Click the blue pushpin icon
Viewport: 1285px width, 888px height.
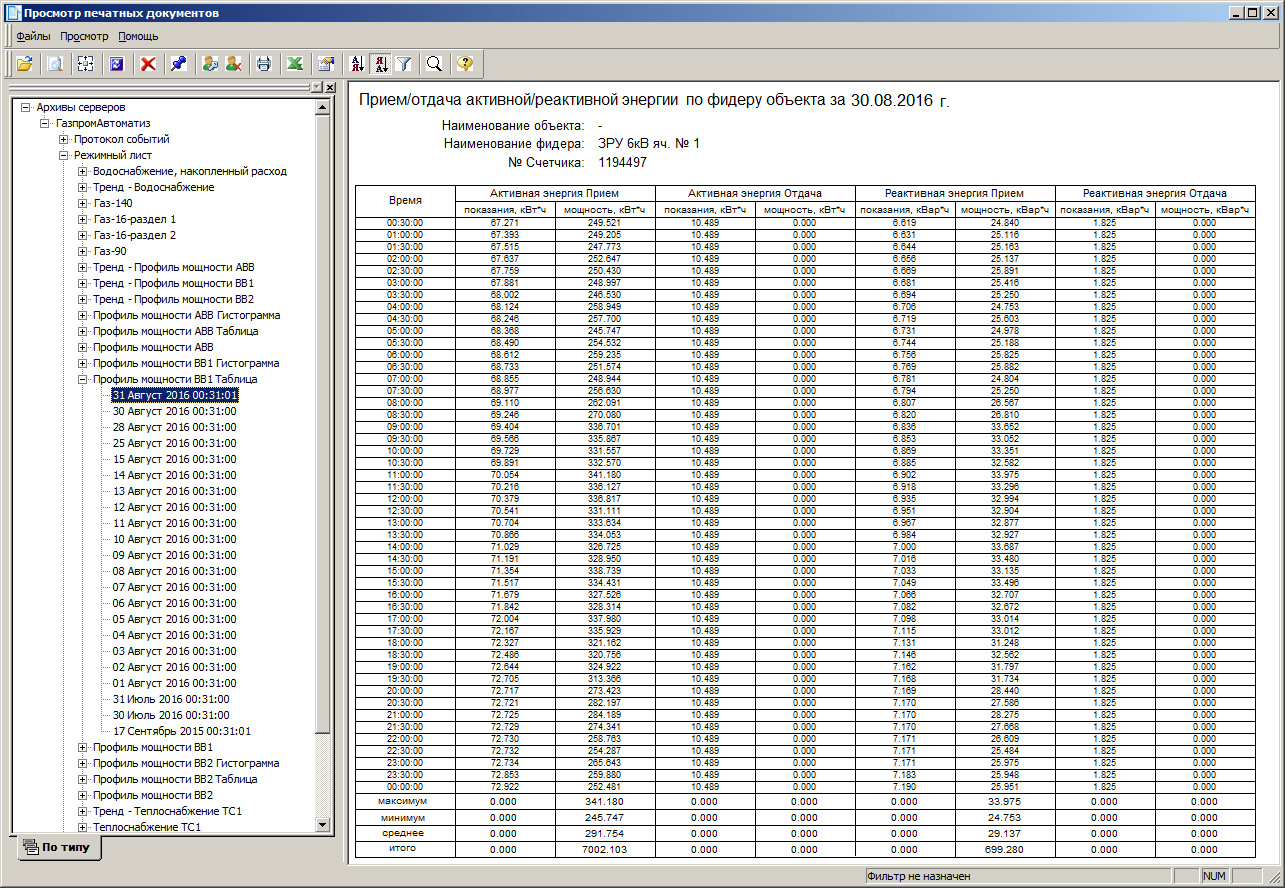click(x=178, y=64)
